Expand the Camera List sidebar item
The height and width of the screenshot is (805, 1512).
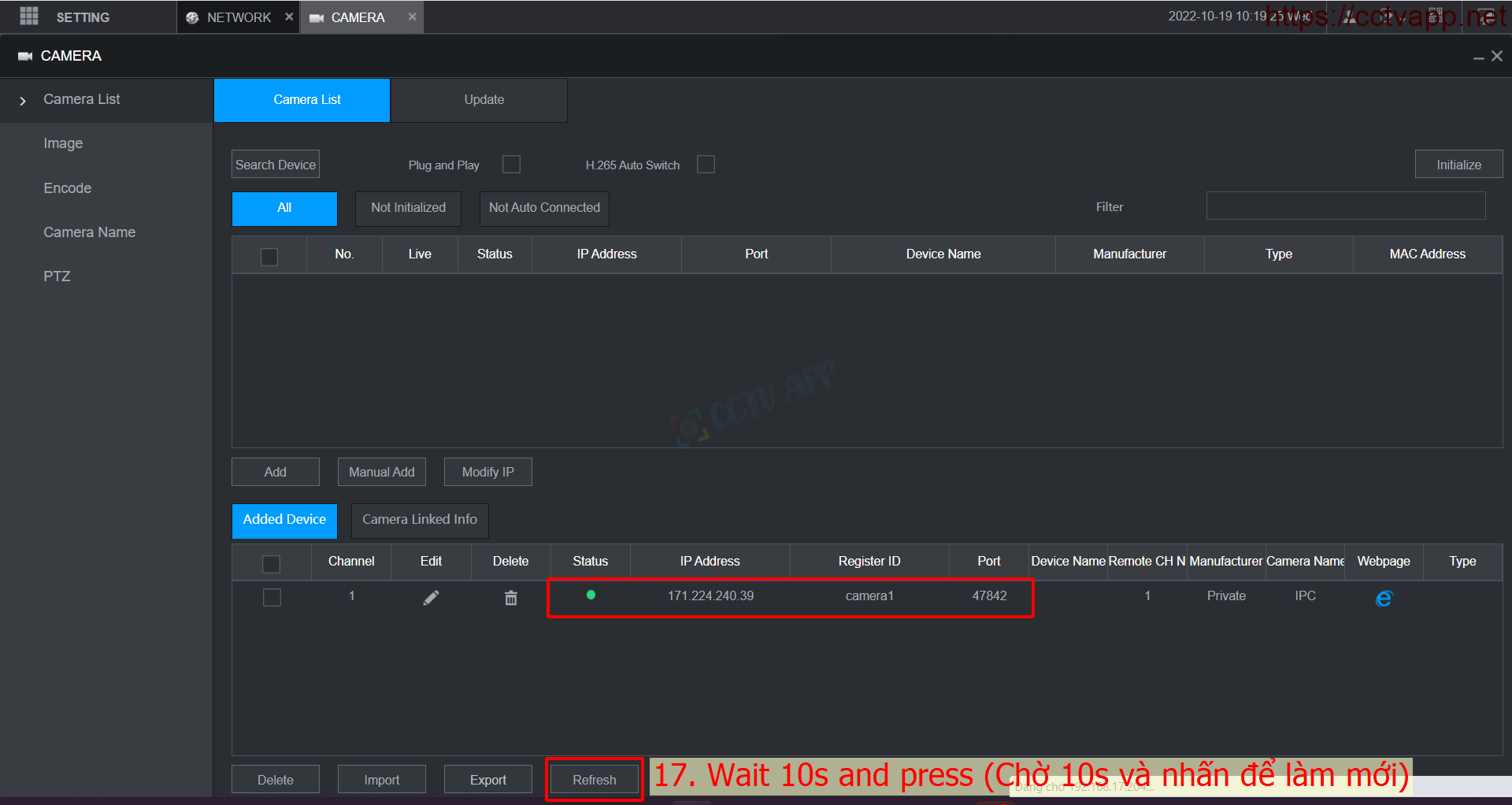82,99
